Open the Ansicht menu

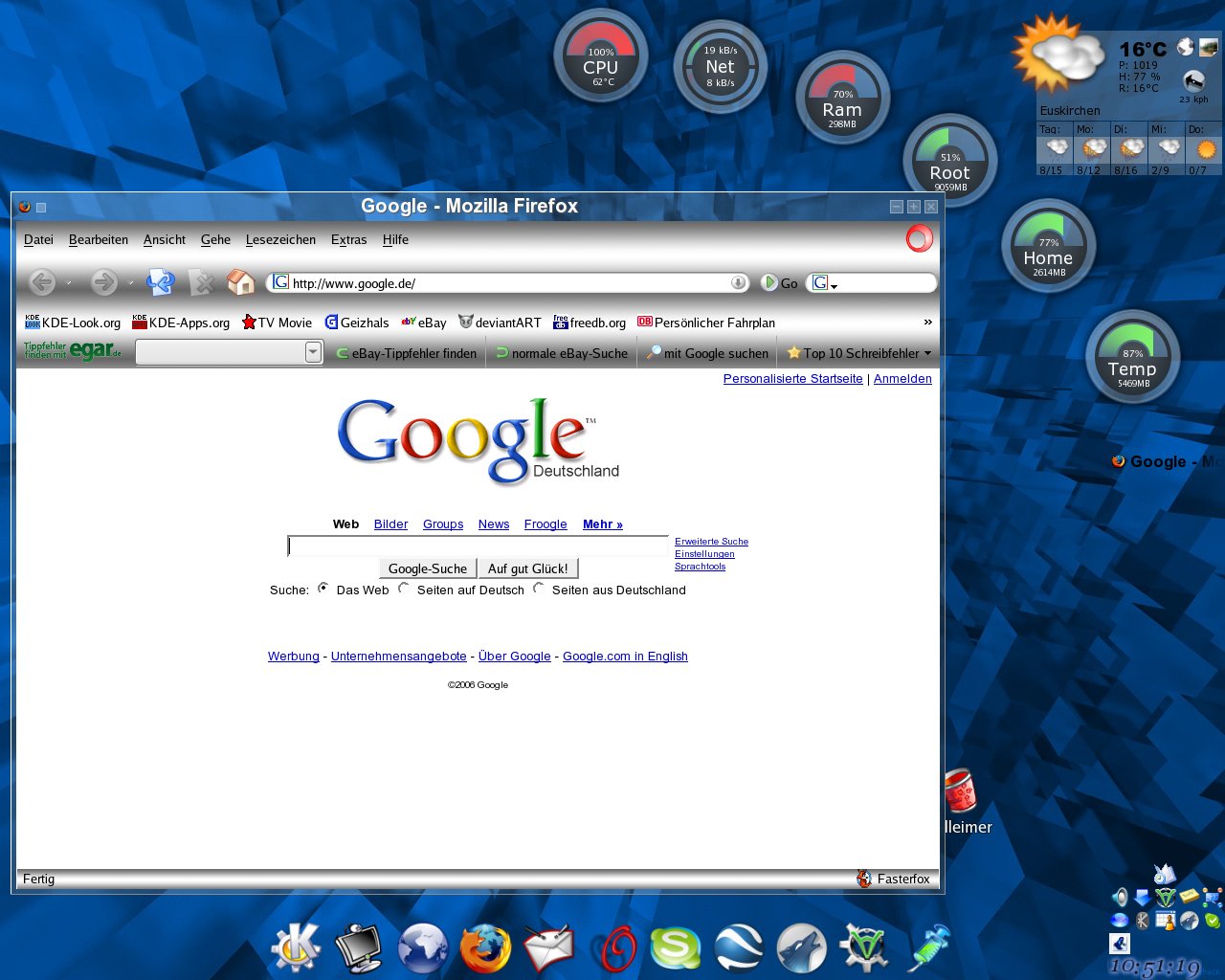point(165,239)
